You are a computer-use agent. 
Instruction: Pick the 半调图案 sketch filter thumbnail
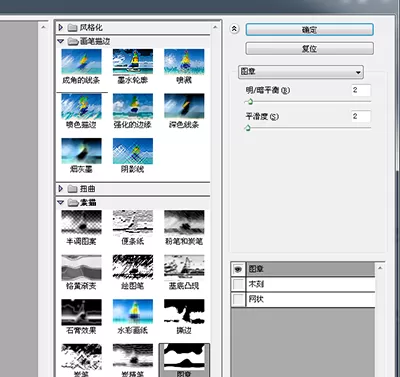(x=81, y=223)
